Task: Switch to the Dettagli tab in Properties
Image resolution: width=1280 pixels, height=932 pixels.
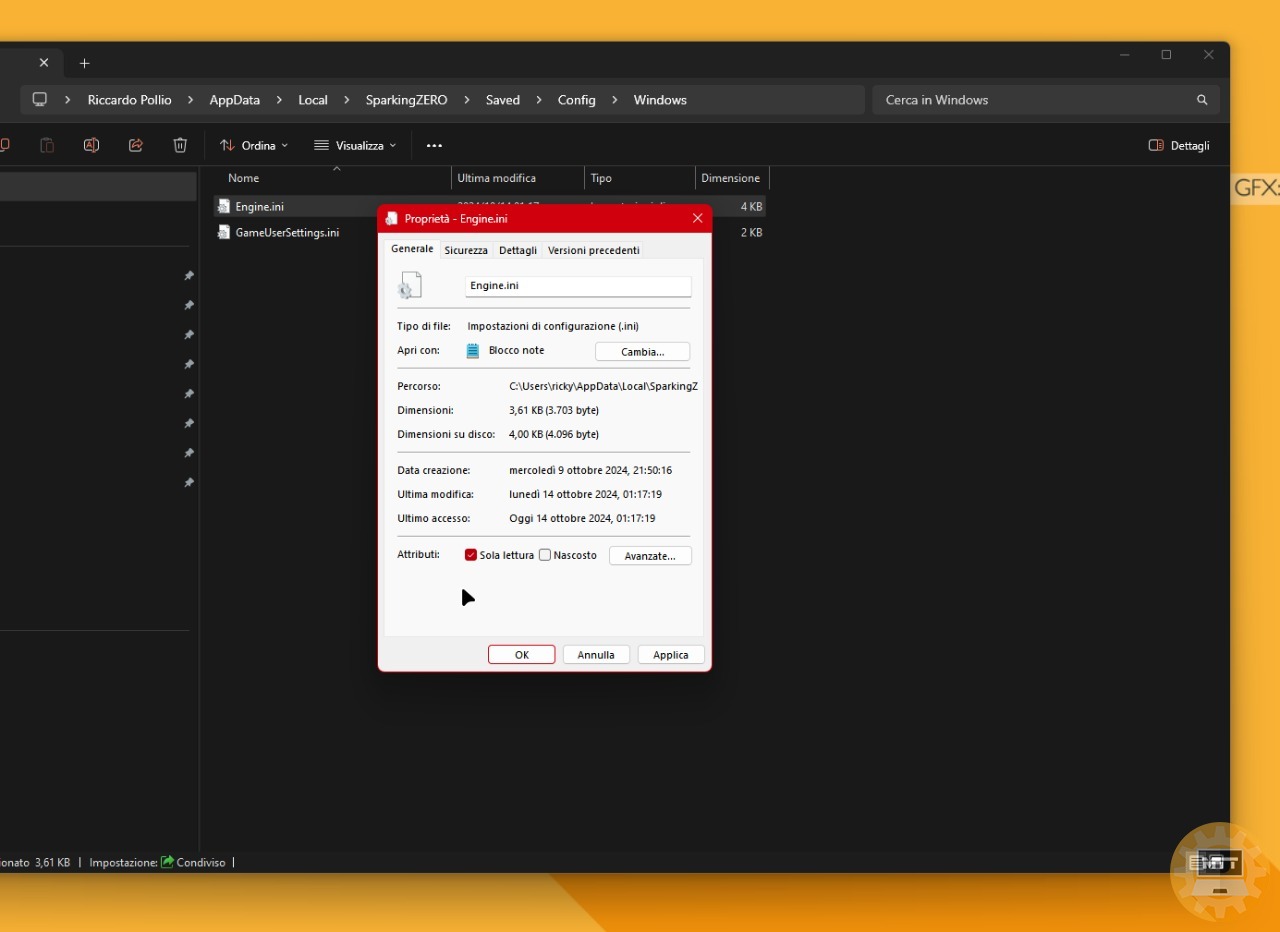Action: [518, 250]
